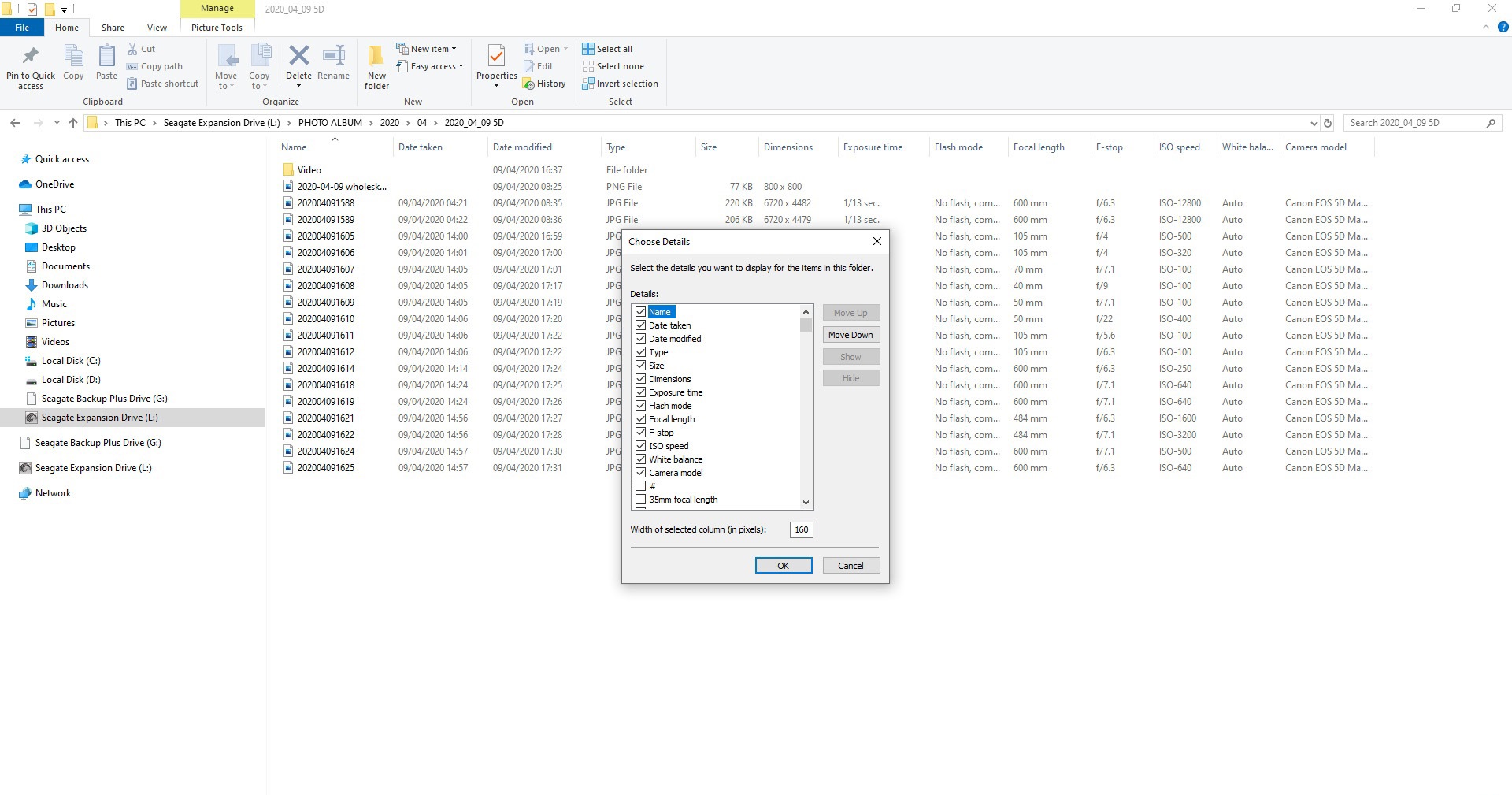The width and height of the screenshot is (1512, 795).
Task: Click the Move to icon
Action: (x=227, y=57)
